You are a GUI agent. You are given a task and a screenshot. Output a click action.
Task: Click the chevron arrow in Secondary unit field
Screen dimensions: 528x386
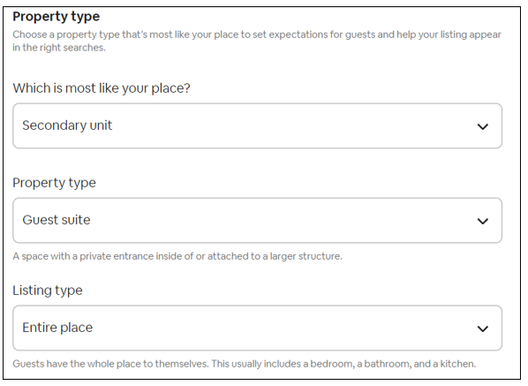pyautogui.click(x=483, y=127)
